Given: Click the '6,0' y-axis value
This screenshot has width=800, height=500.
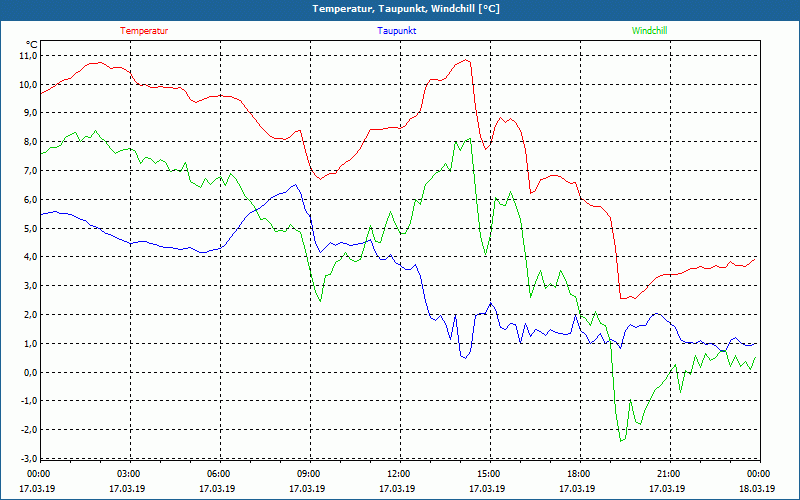Looking at the screenshot, I should (x=31, y=199).
